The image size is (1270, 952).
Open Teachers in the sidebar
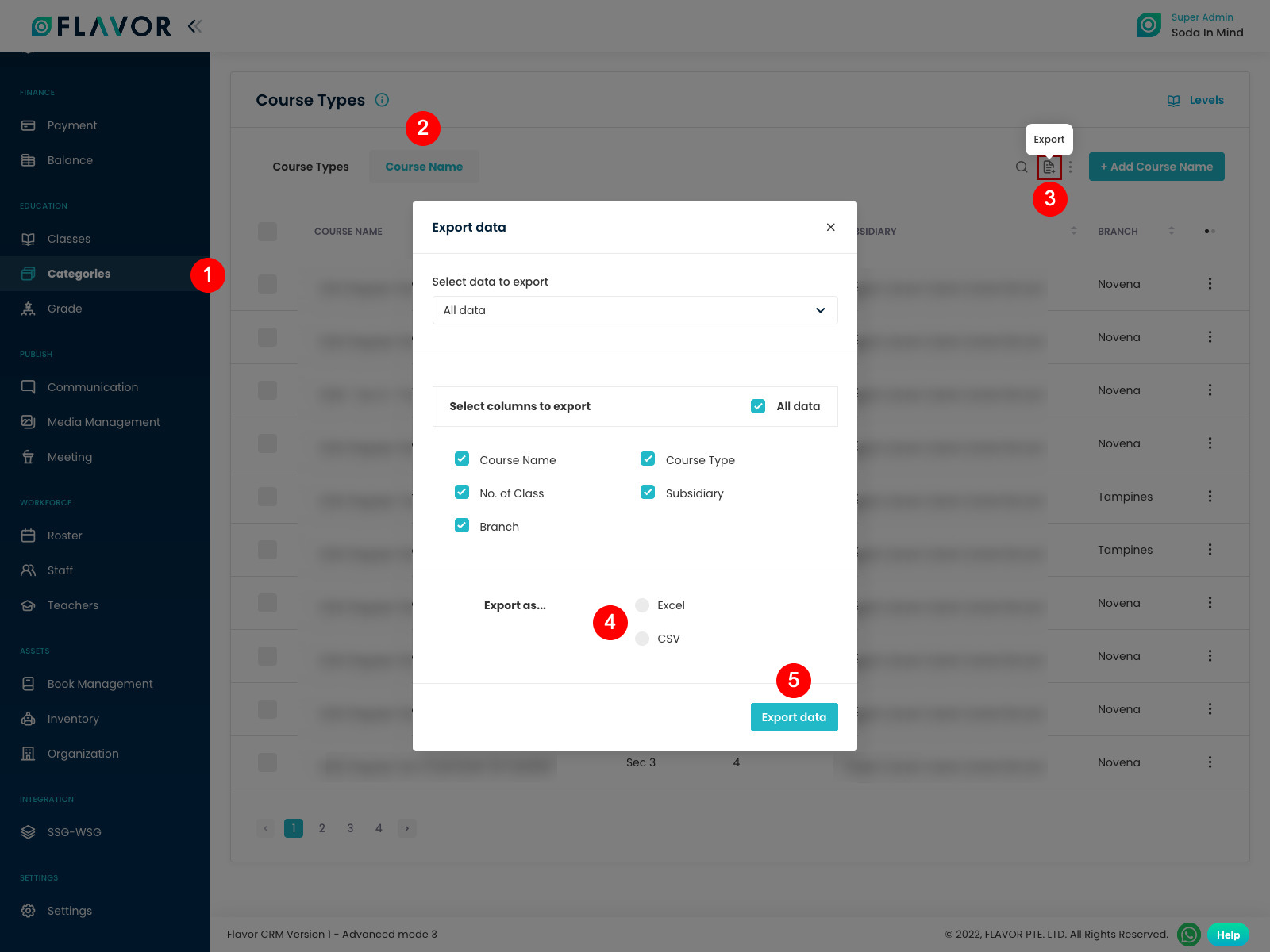[x=72, y=605]
